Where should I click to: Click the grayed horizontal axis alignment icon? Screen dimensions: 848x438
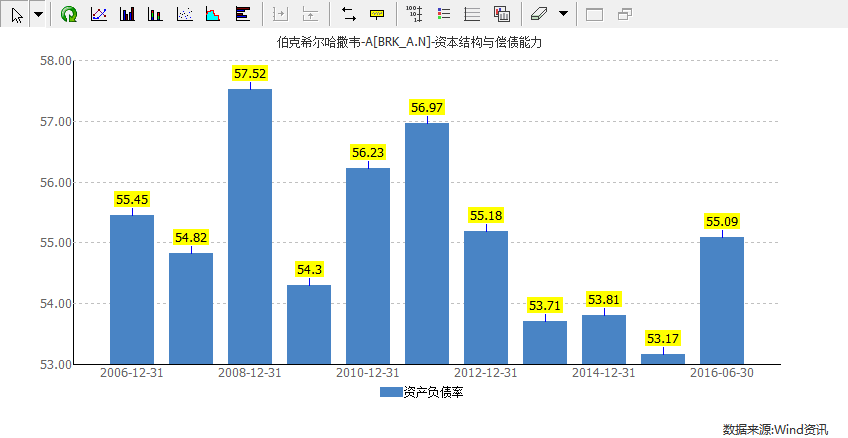(280, 15)
